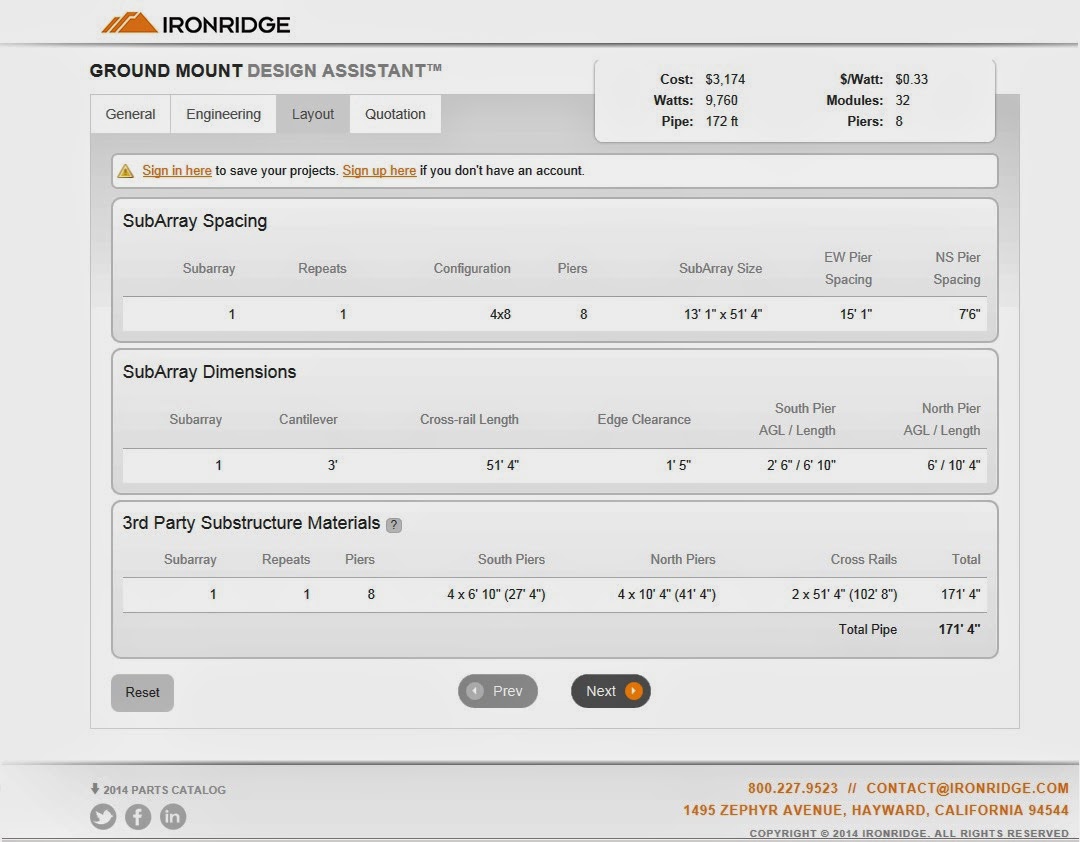Click the help question mark icon
The width and height of the screenshot is (1080, 842).
[x=394, y=525]
